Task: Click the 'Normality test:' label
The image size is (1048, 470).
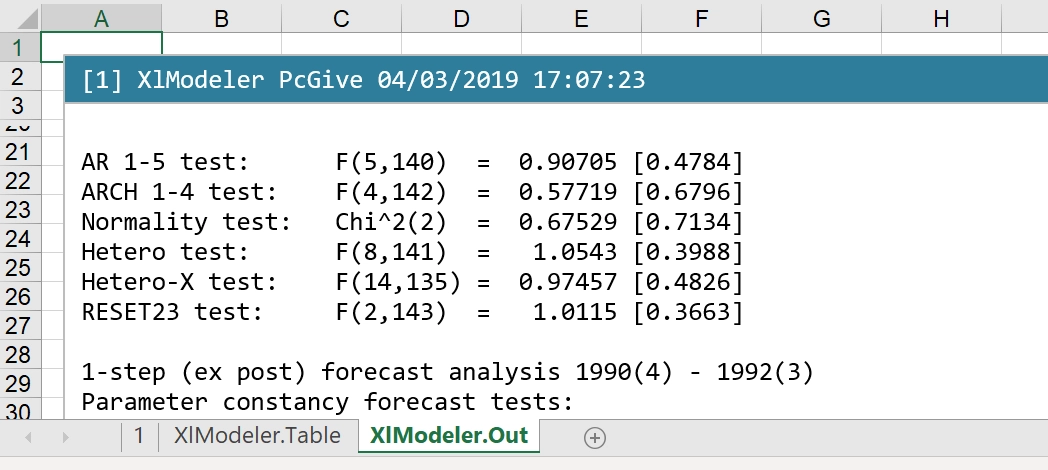Action: 186,222
